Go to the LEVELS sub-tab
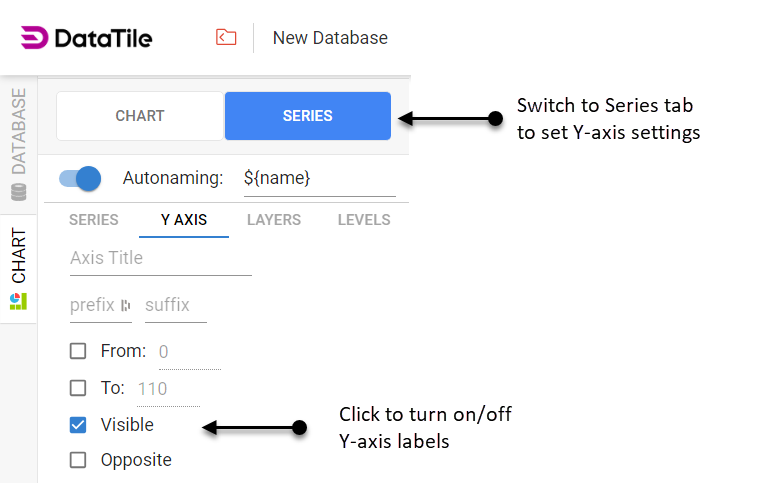 [364, 219]
